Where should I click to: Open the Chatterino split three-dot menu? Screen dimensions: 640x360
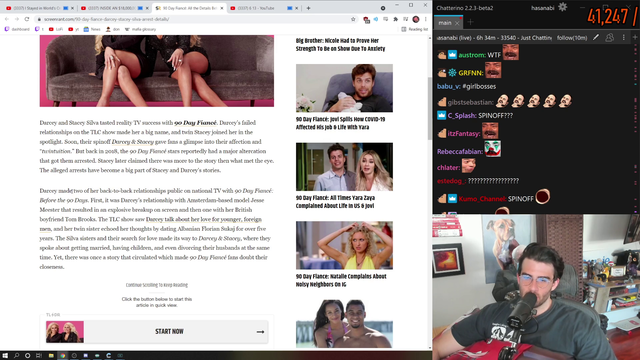[623, 38]
